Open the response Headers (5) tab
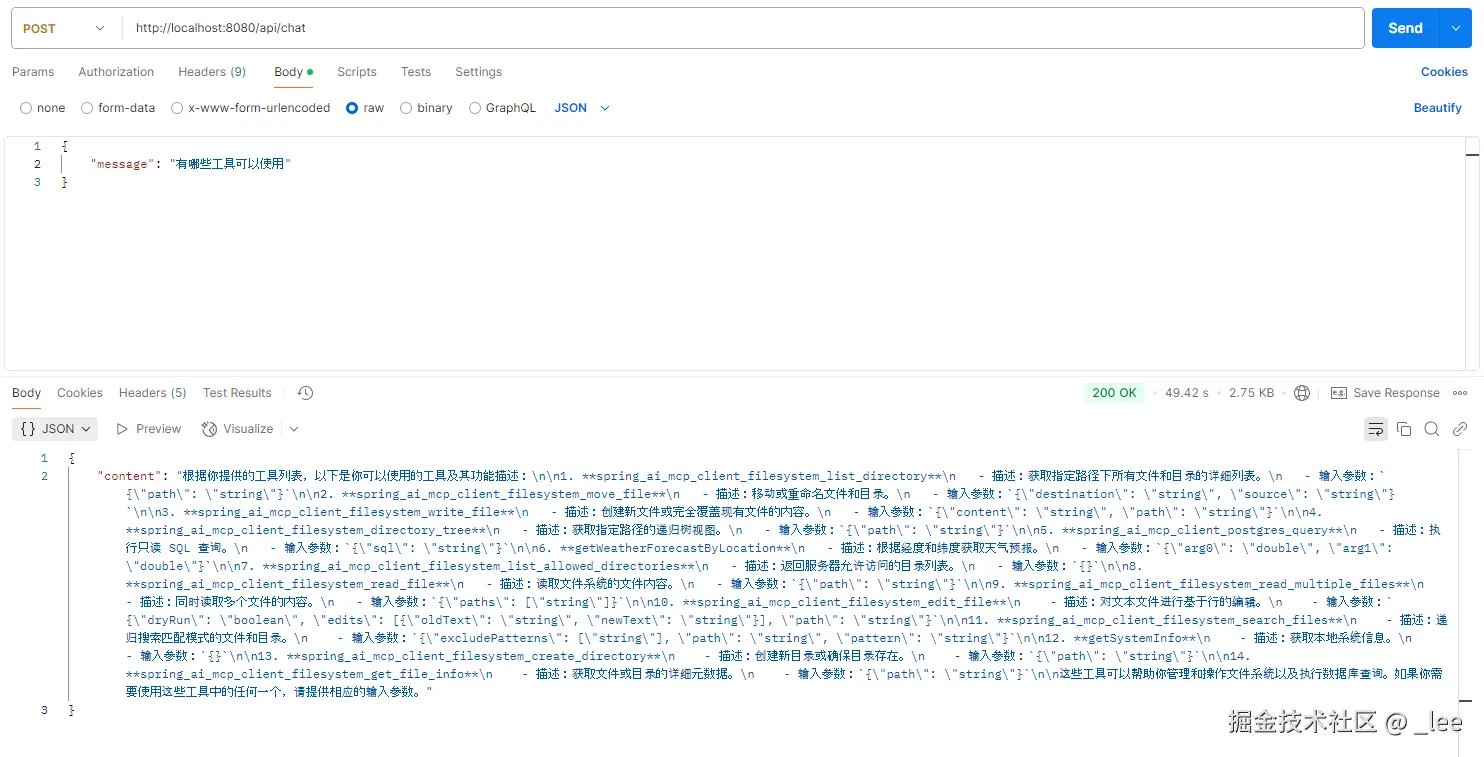This screenshot has height=757, width=1484. [153, 393]
